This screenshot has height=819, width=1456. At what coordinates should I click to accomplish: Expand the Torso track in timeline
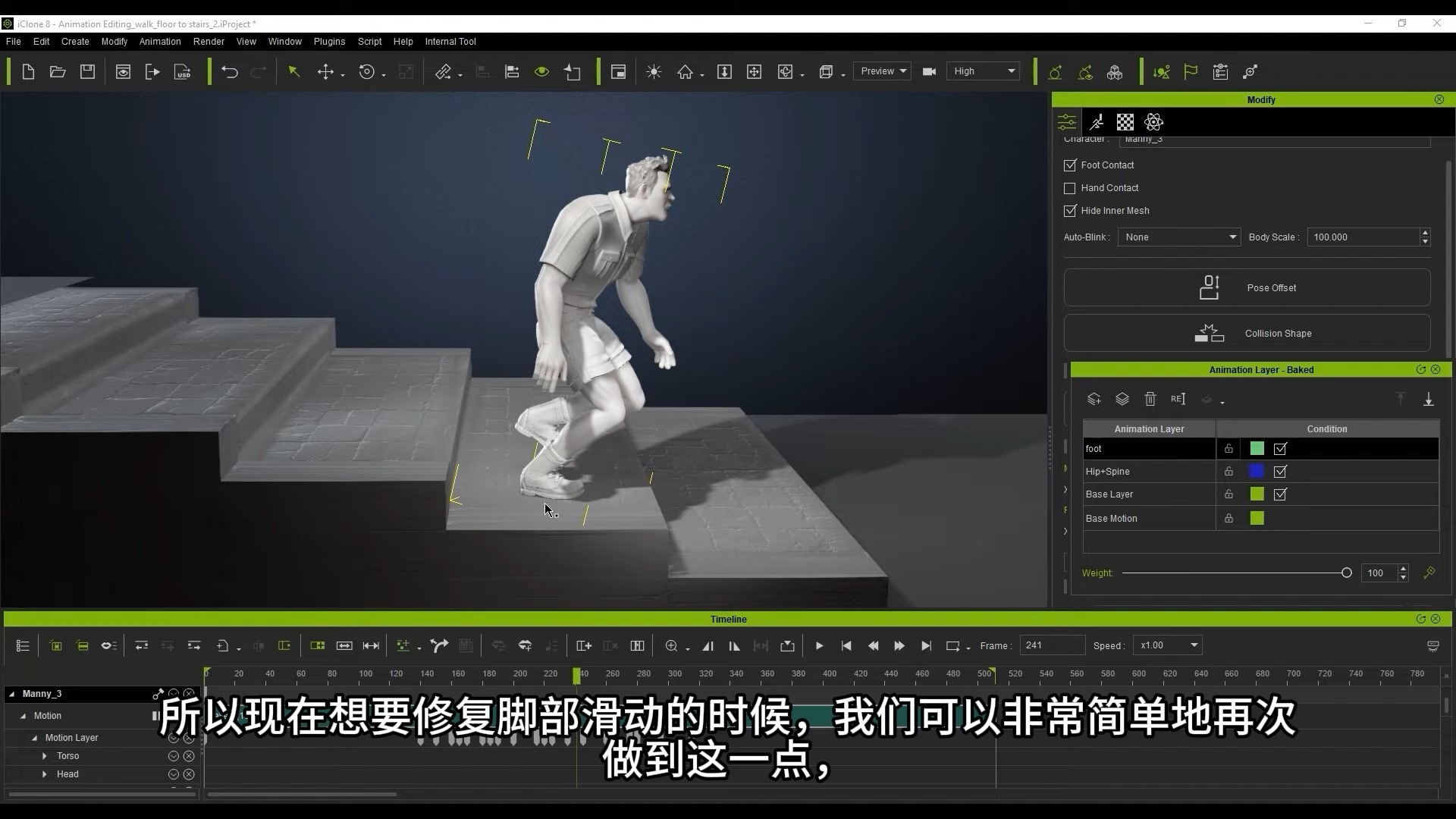(44, 755)
